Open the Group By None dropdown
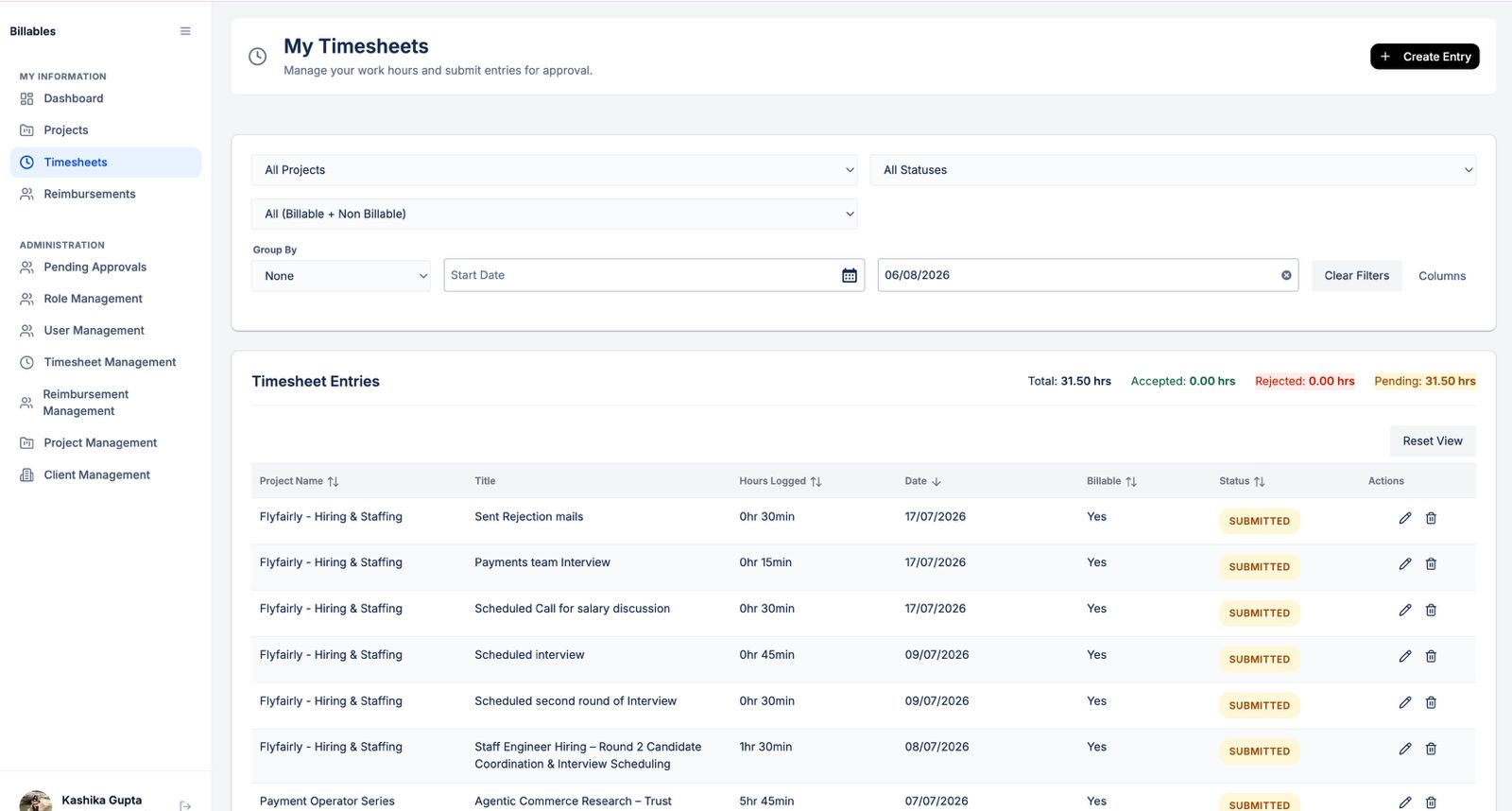The height and width of the screenshot is (811, 1512). click(x=341, y=276)
